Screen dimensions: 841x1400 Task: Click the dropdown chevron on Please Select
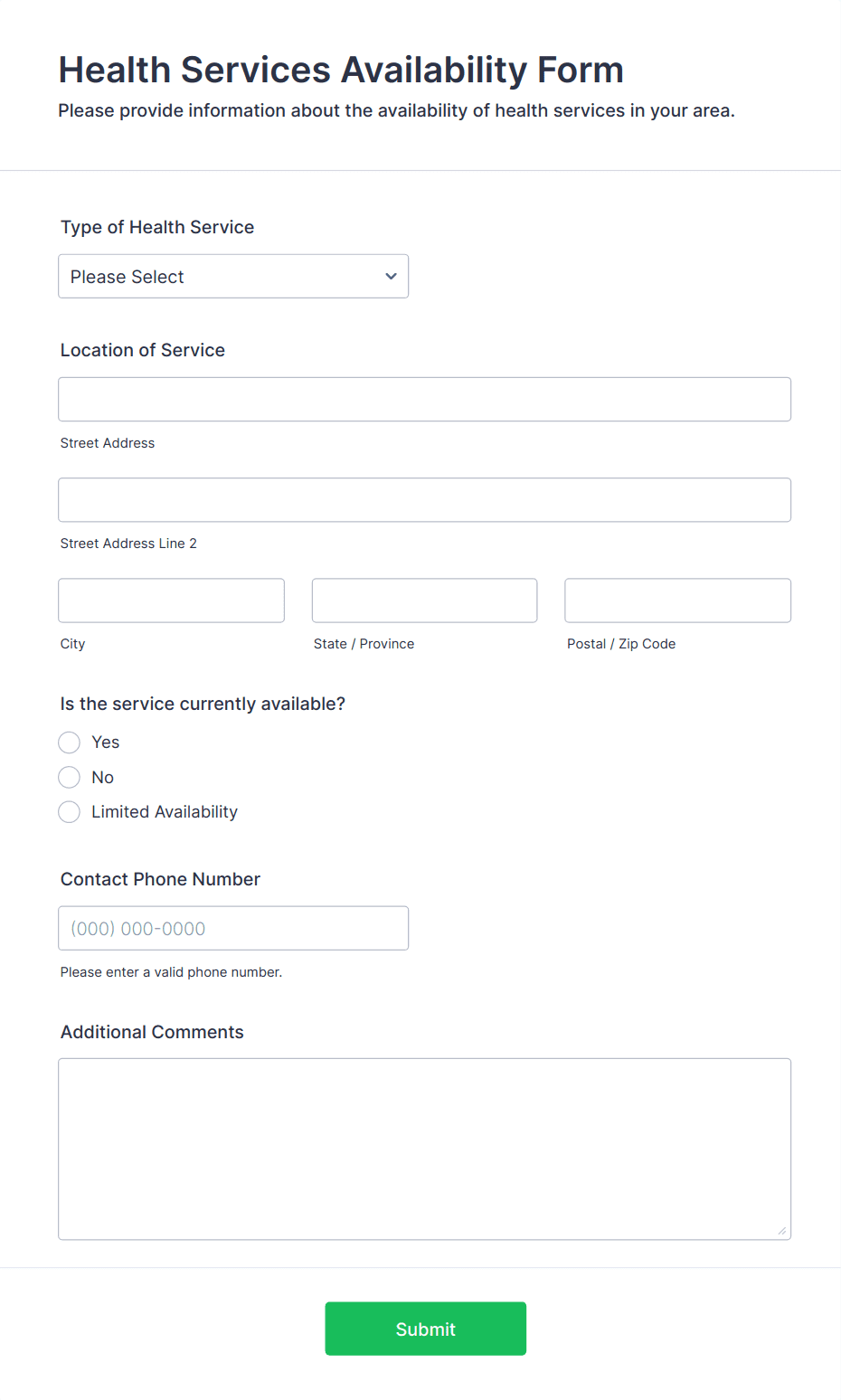click(391, 276)
